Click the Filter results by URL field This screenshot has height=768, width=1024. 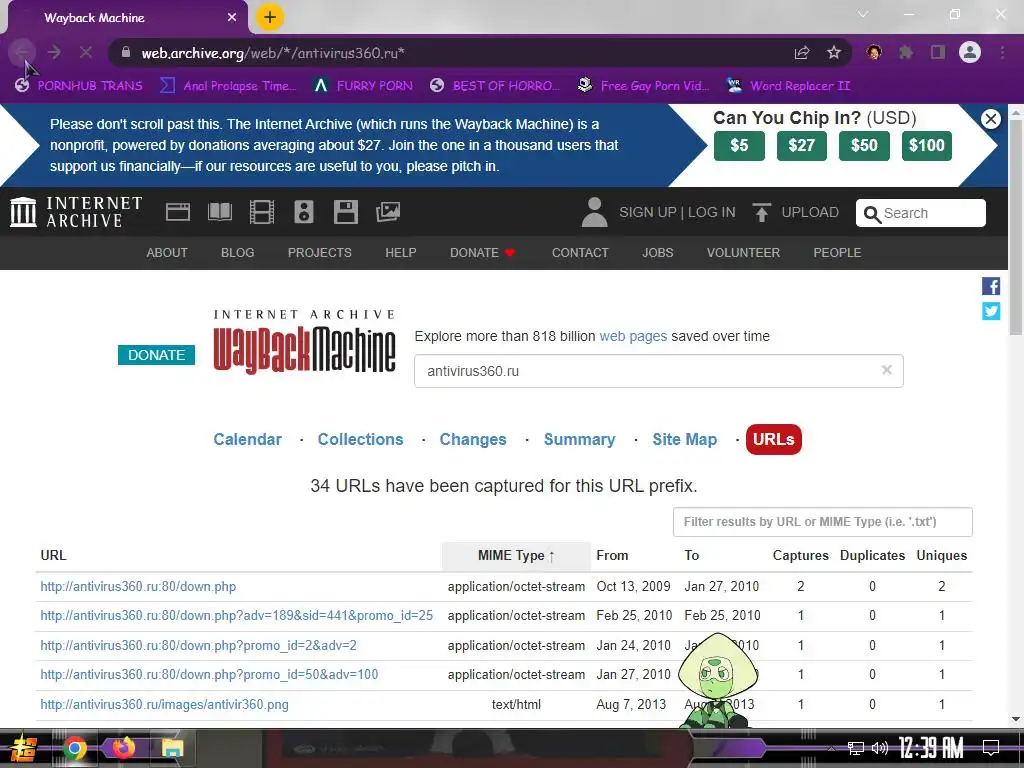(x=822, y=522)
